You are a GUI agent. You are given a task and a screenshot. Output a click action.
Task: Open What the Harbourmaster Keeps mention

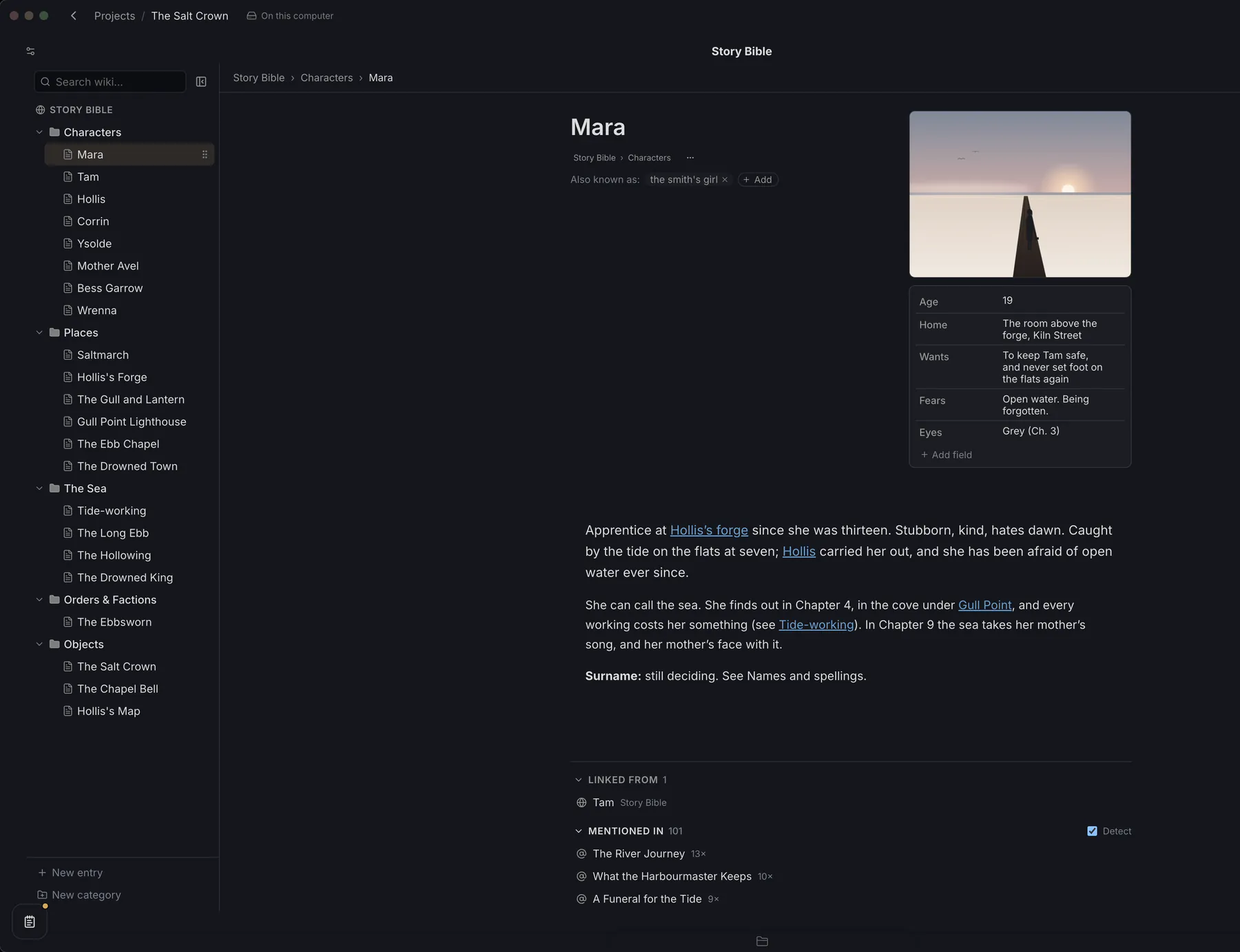click(x=672, y=876)
